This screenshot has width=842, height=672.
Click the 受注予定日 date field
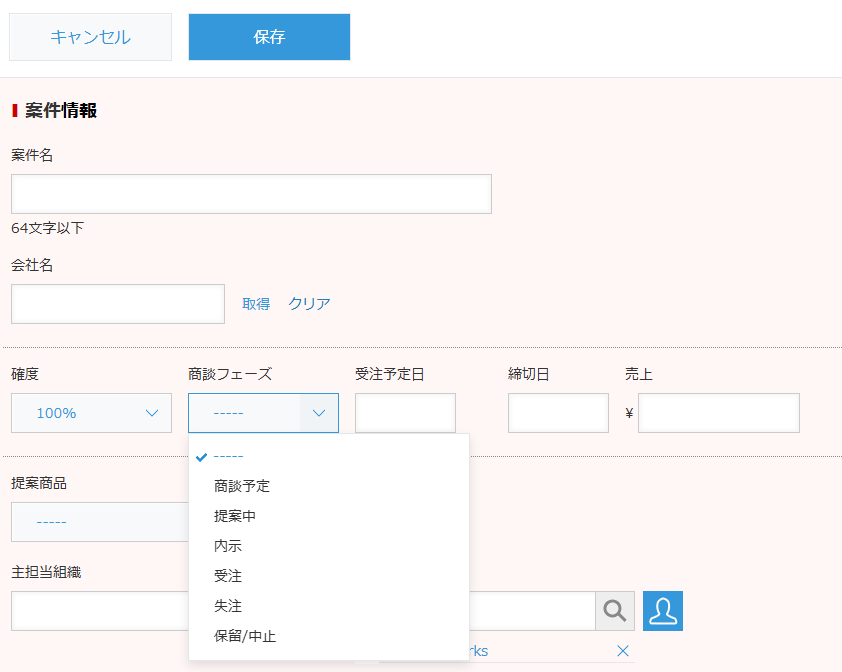click(x=405, y=413)
